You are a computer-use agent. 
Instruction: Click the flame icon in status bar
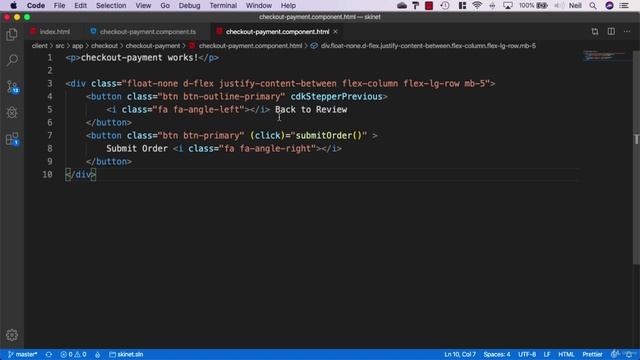pyautogui.click(x=98, y=354)
